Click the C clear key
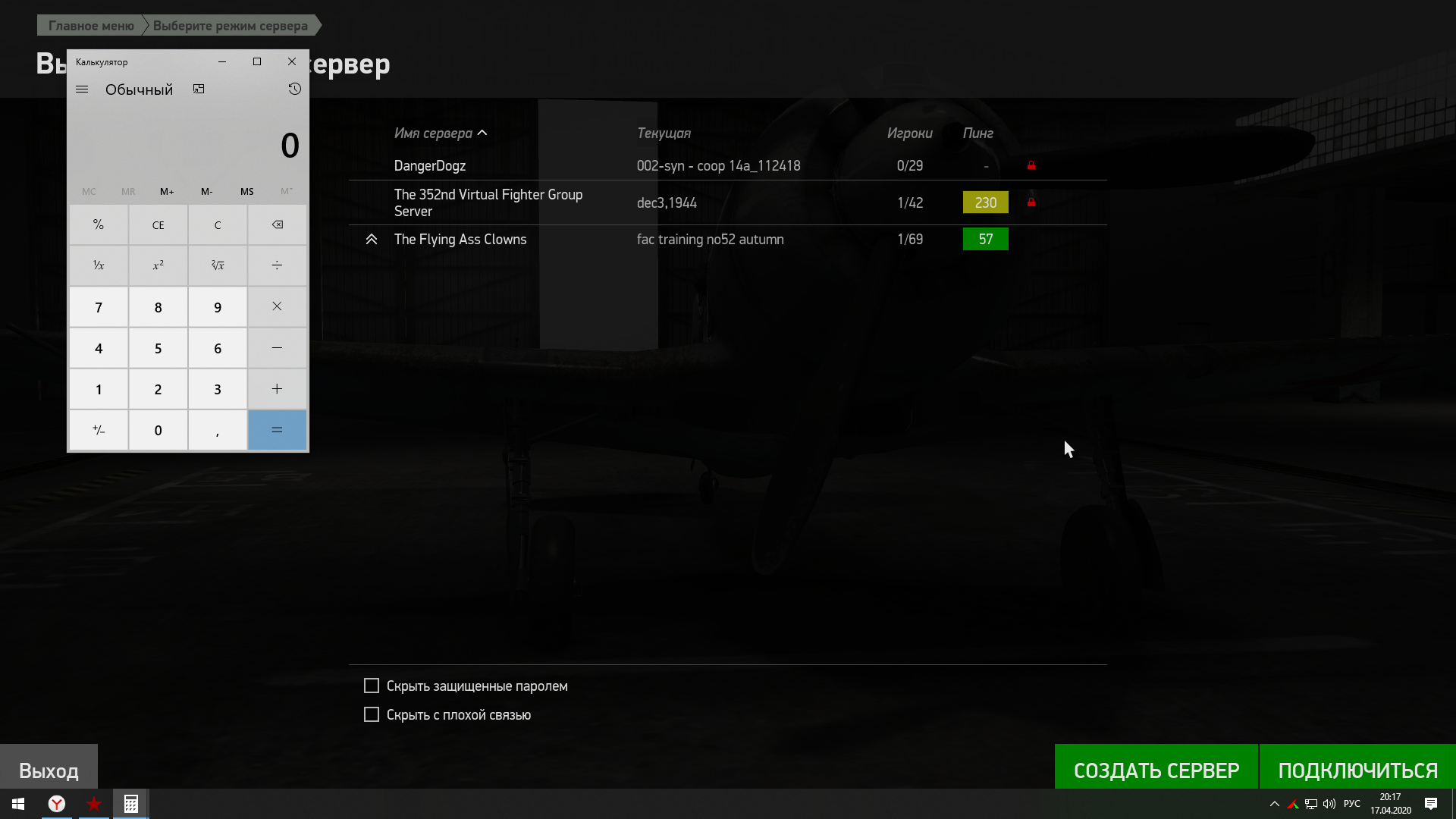Screen dimensions: 1456x819 [x=218, y=224]
